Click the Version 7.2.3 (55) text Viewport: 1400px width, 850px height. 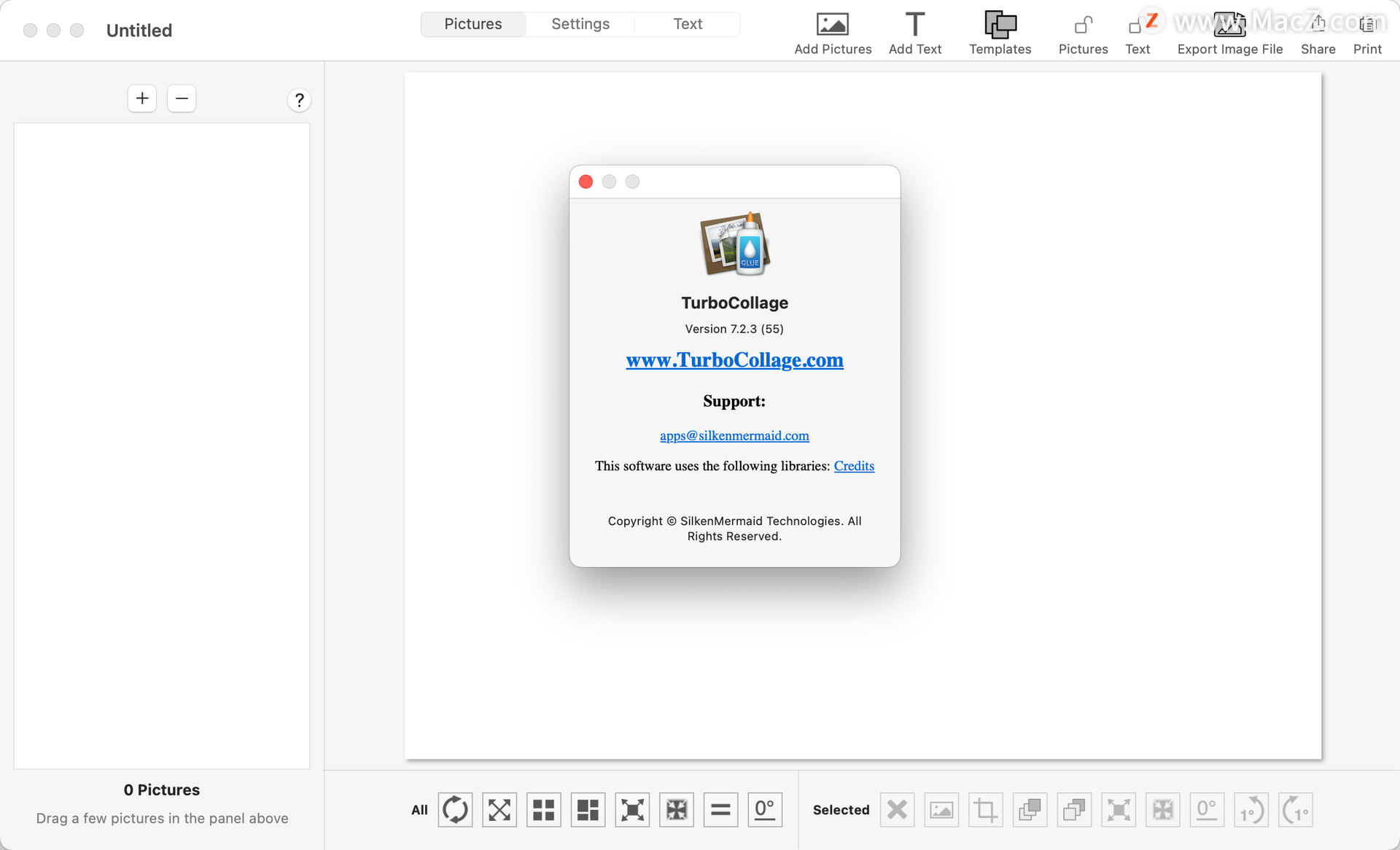pos(734,329)
